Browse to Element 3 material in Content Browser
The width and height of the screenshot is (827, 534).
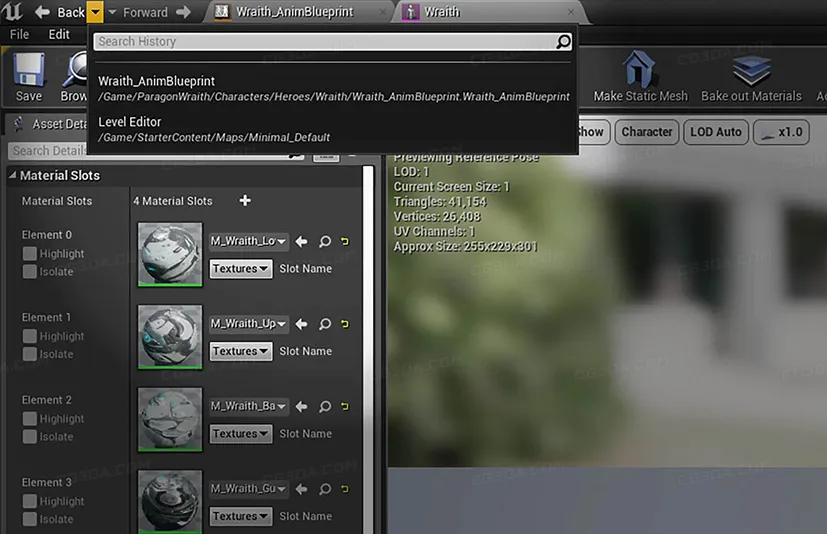pos(325,489)
